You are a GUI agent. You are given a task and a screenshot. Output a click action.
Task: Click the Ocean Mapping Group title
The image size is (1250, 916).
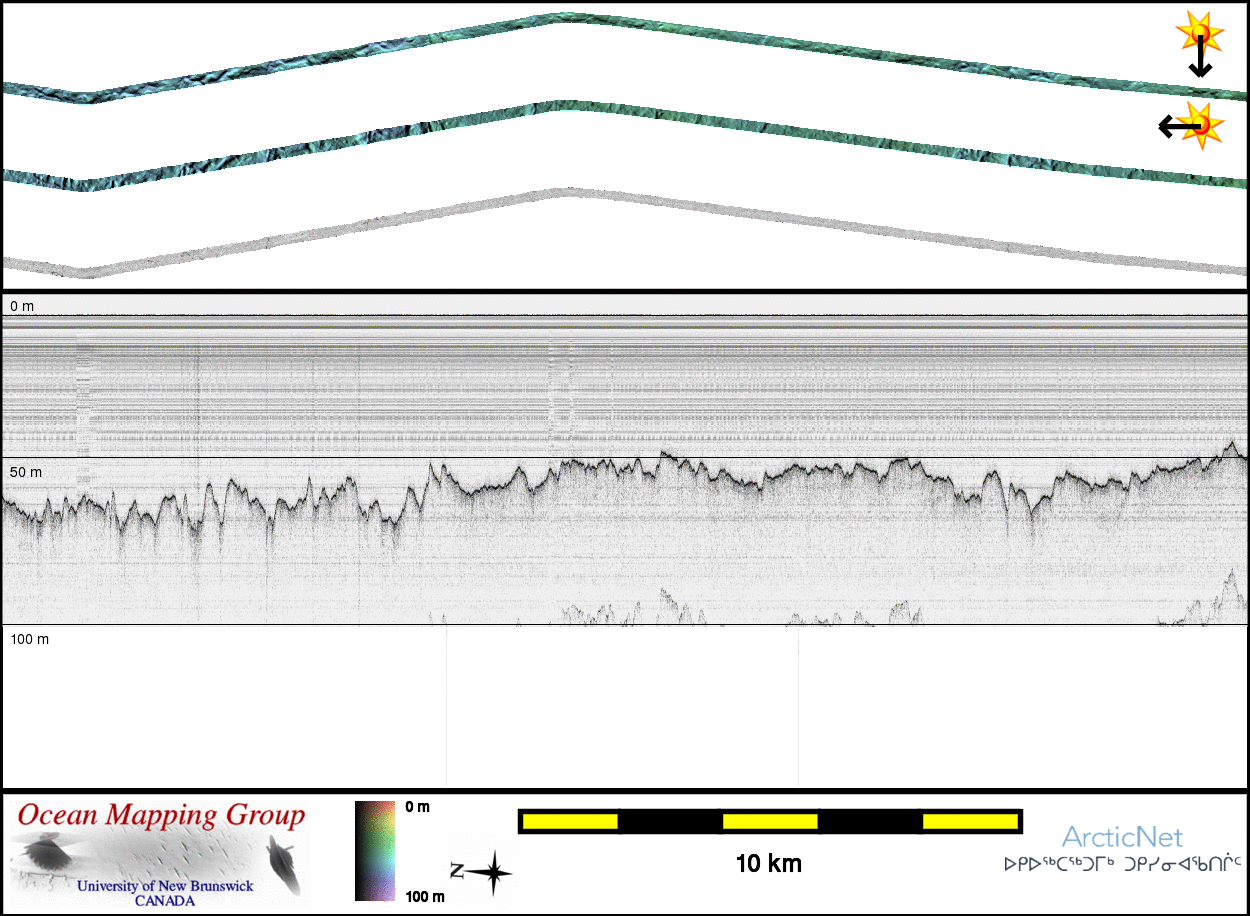(x=160, y=816)
